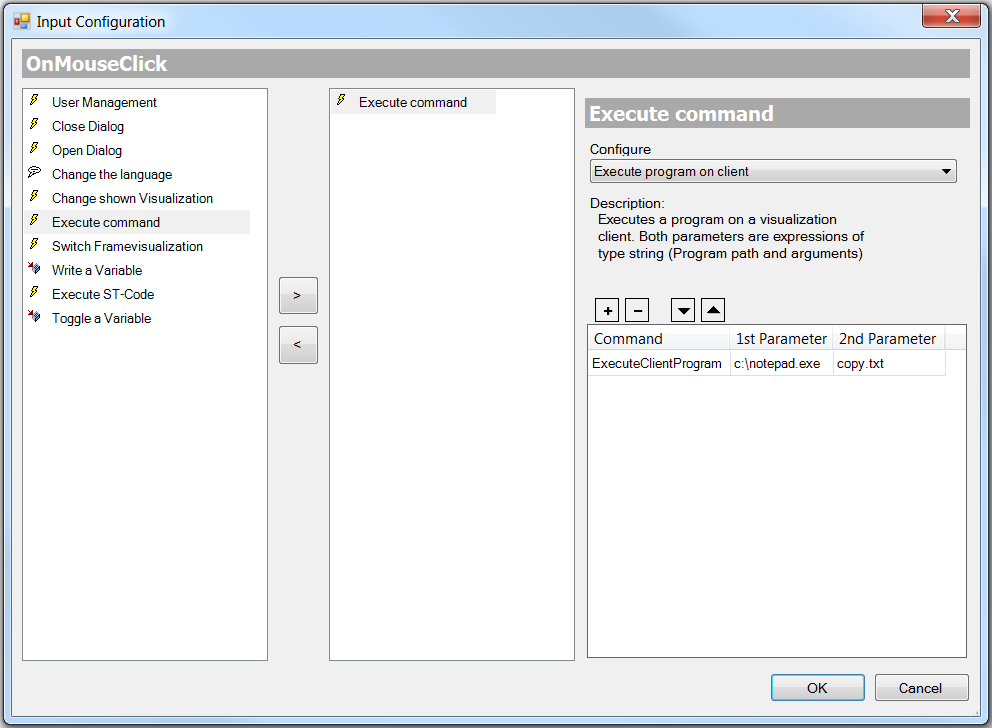Click the down-arrow icon to move the command down

[682, 310]
